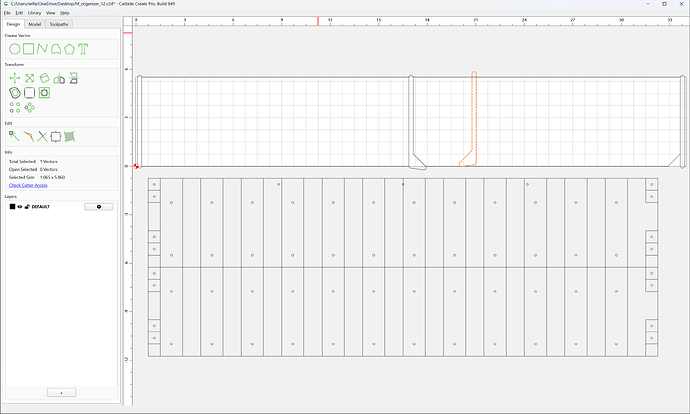Select the Text creation tool
Viewport: 690px width, 414px height.
click(x=83, y=49)
